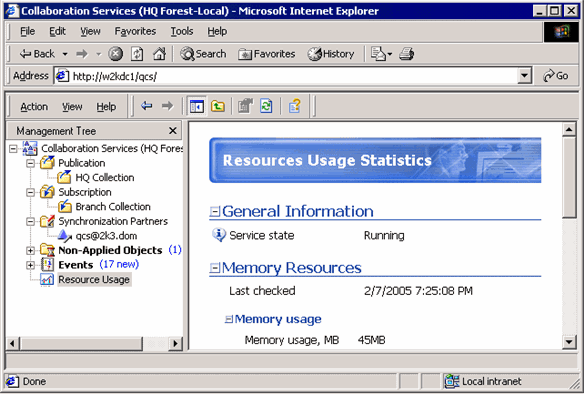Expand the Non-Applied Objects node
This screenshot has height=394, width=584.
[31, 251]
